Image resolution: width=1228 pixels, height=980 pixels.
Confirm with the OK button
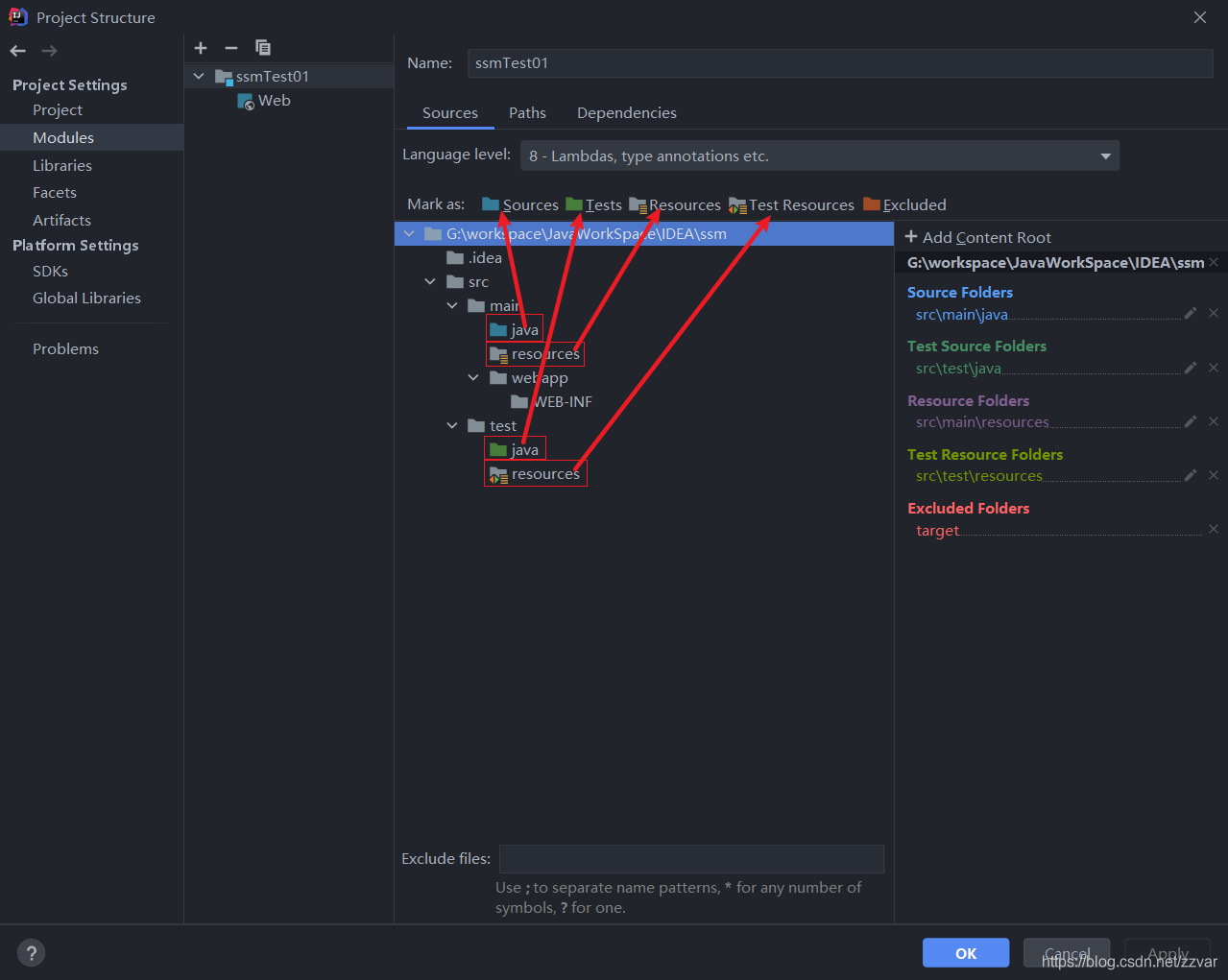point(966,953)
